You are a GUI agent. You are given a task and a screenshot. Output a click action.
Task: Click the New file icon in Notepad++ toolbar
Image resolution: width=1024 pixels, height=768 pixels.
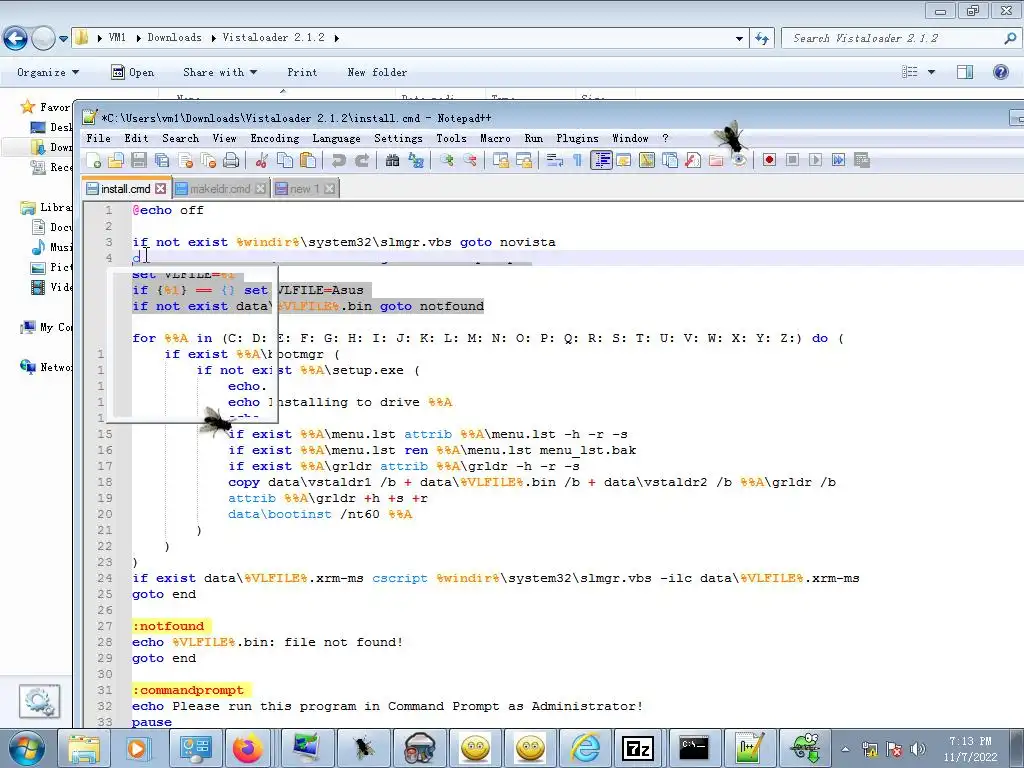click(93, 160)
